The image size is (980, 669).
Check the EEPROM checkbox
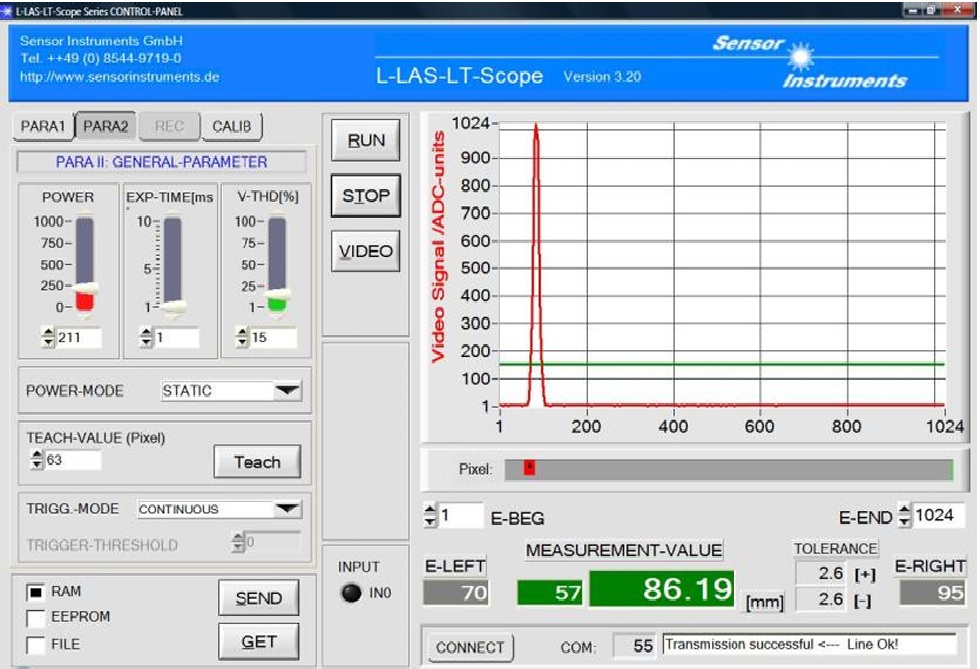click(x=36, y=618)
